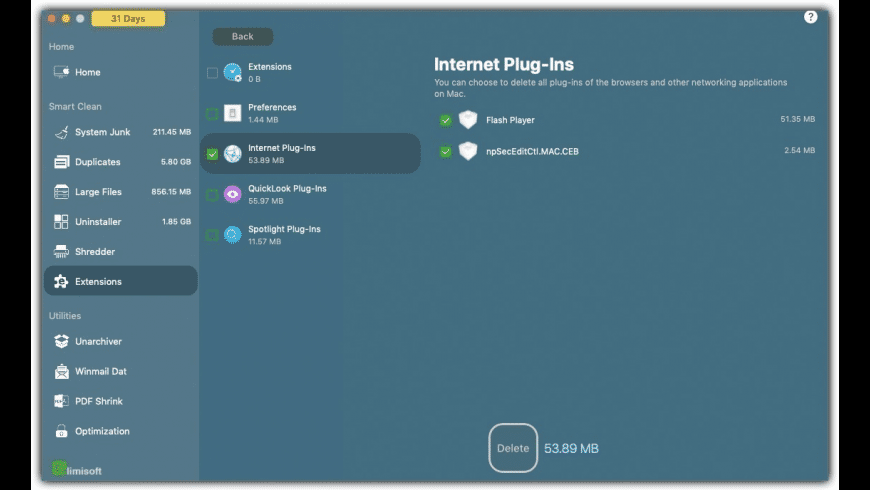
Task: Select the Extensions 0 B row
Action: [x=310, y=72]
